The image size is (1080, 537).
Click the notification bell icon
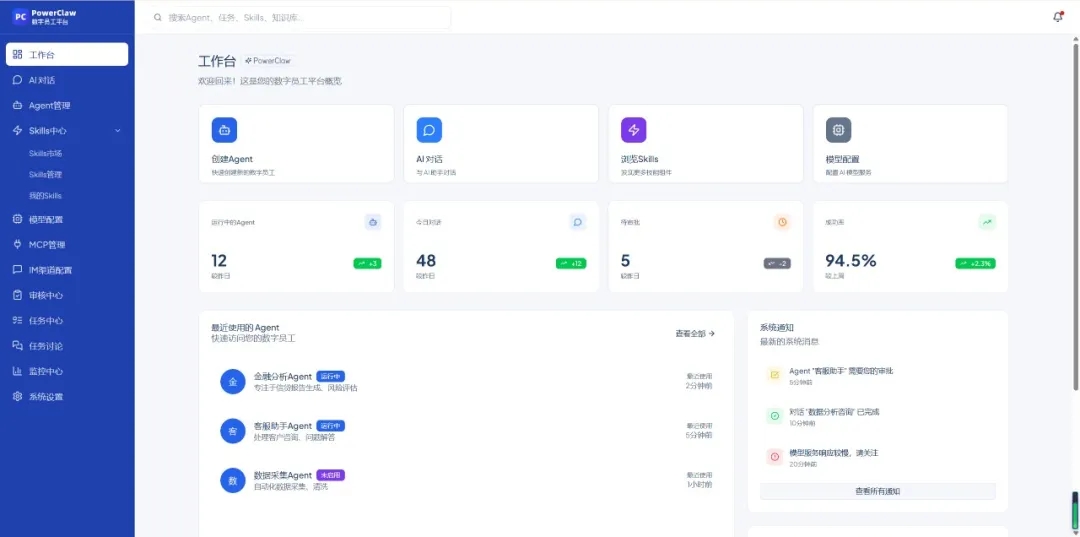pyautogui.click(x=1058, y=17)
